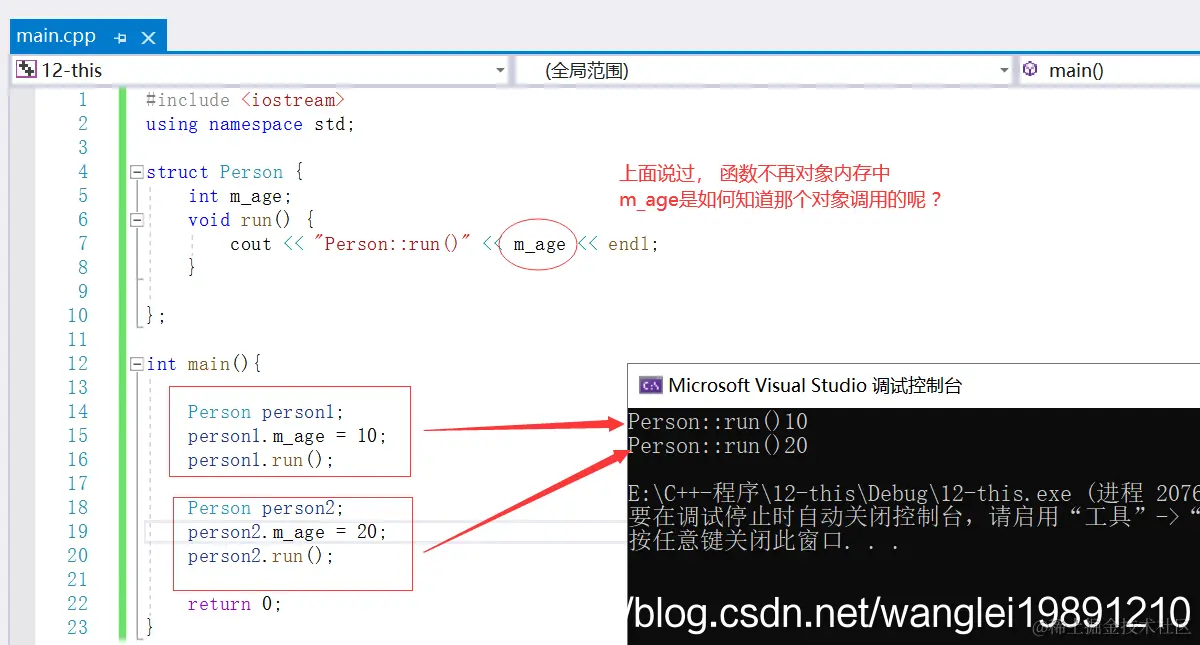
Task: Click the #include <iostream> line
Action: tap(246, 100)
